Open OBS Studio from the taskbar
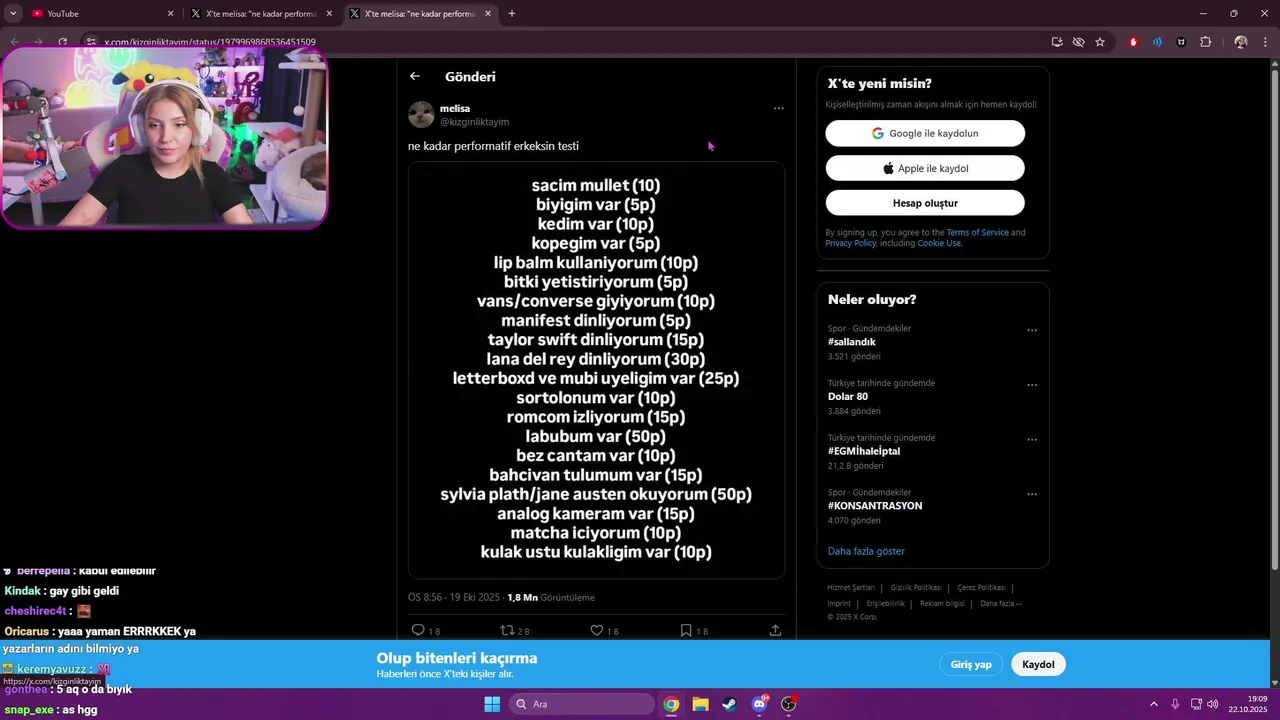Screen dimensions: 1280x720 point(788,704)
